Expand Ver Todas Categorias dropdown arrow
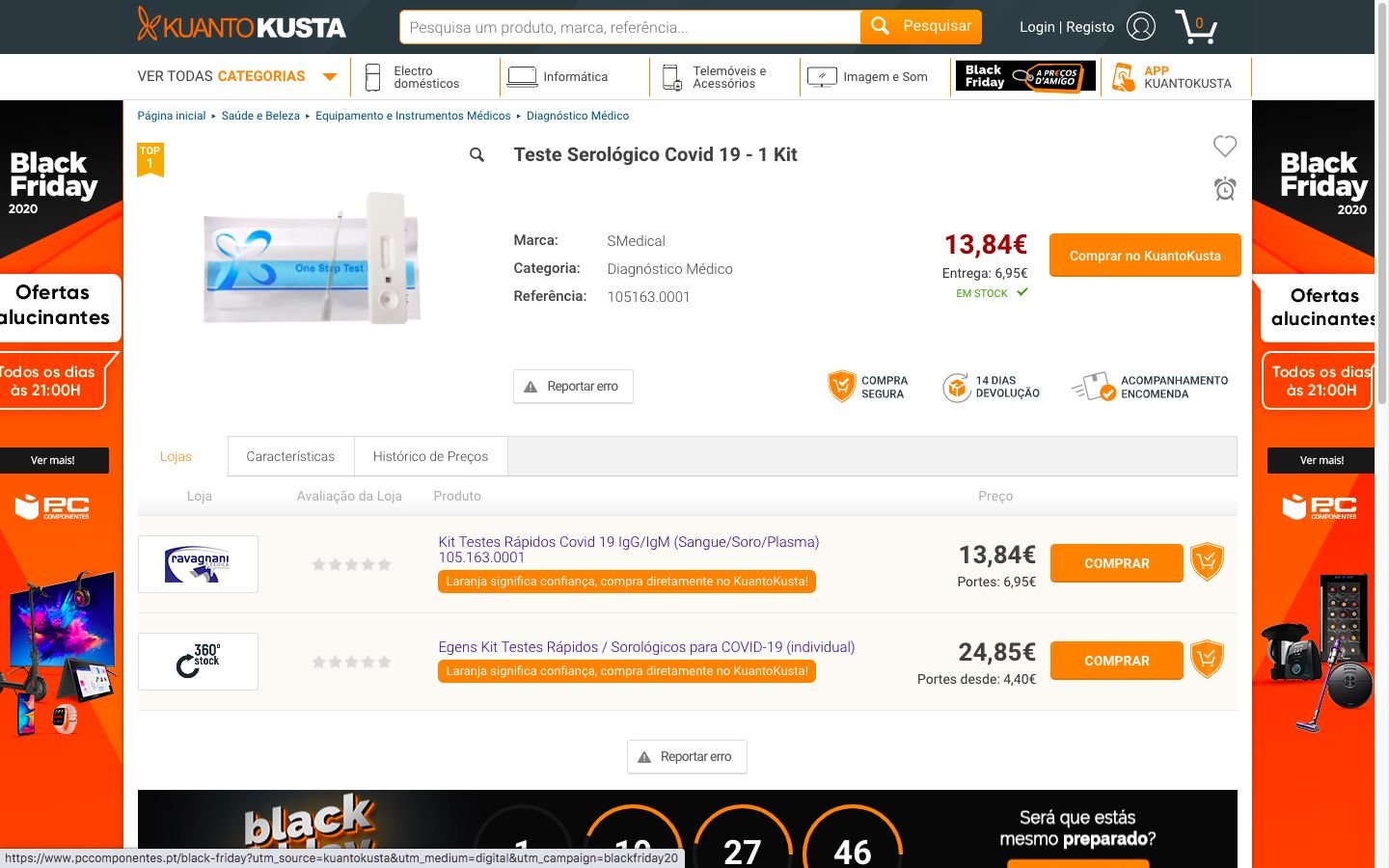 point(329,77)
